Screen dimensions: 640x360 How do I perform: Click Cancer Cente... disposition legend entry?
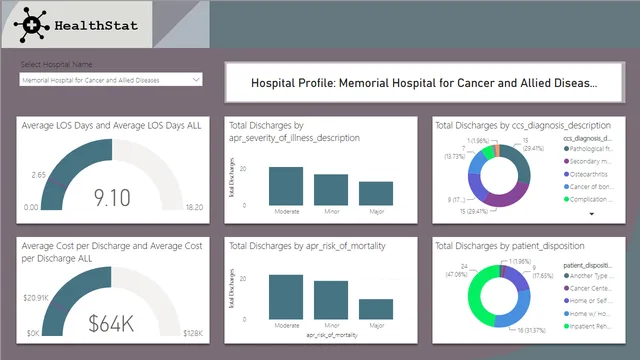pos(588,289)
